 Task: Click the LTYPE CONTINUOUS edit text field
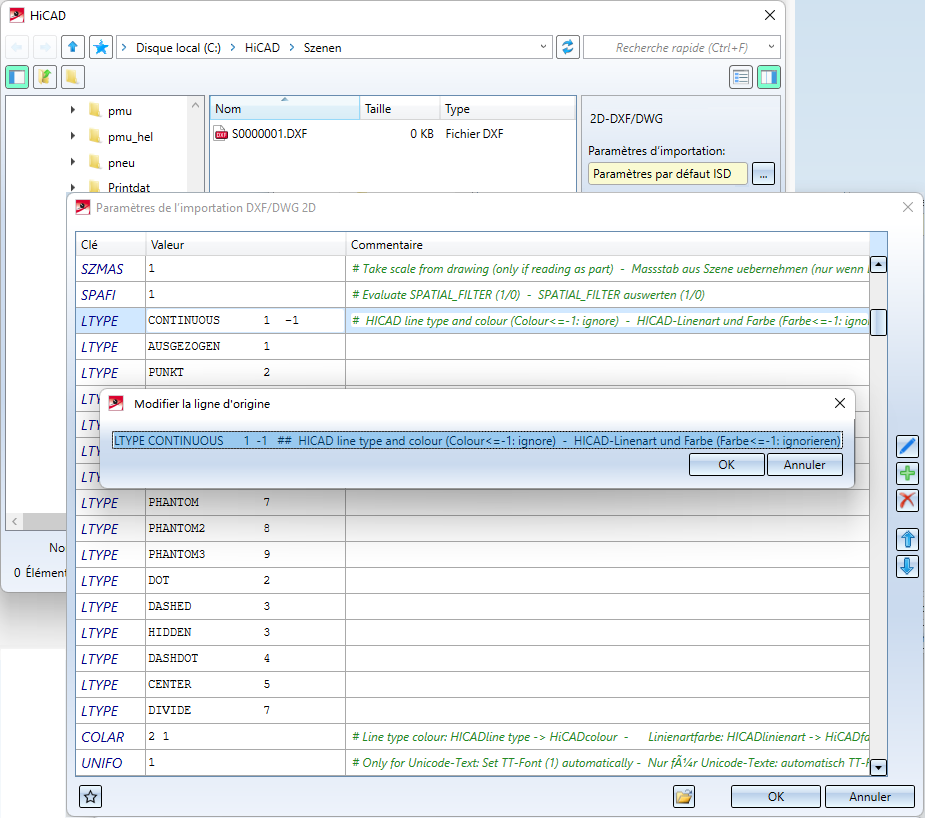(477, 441)
